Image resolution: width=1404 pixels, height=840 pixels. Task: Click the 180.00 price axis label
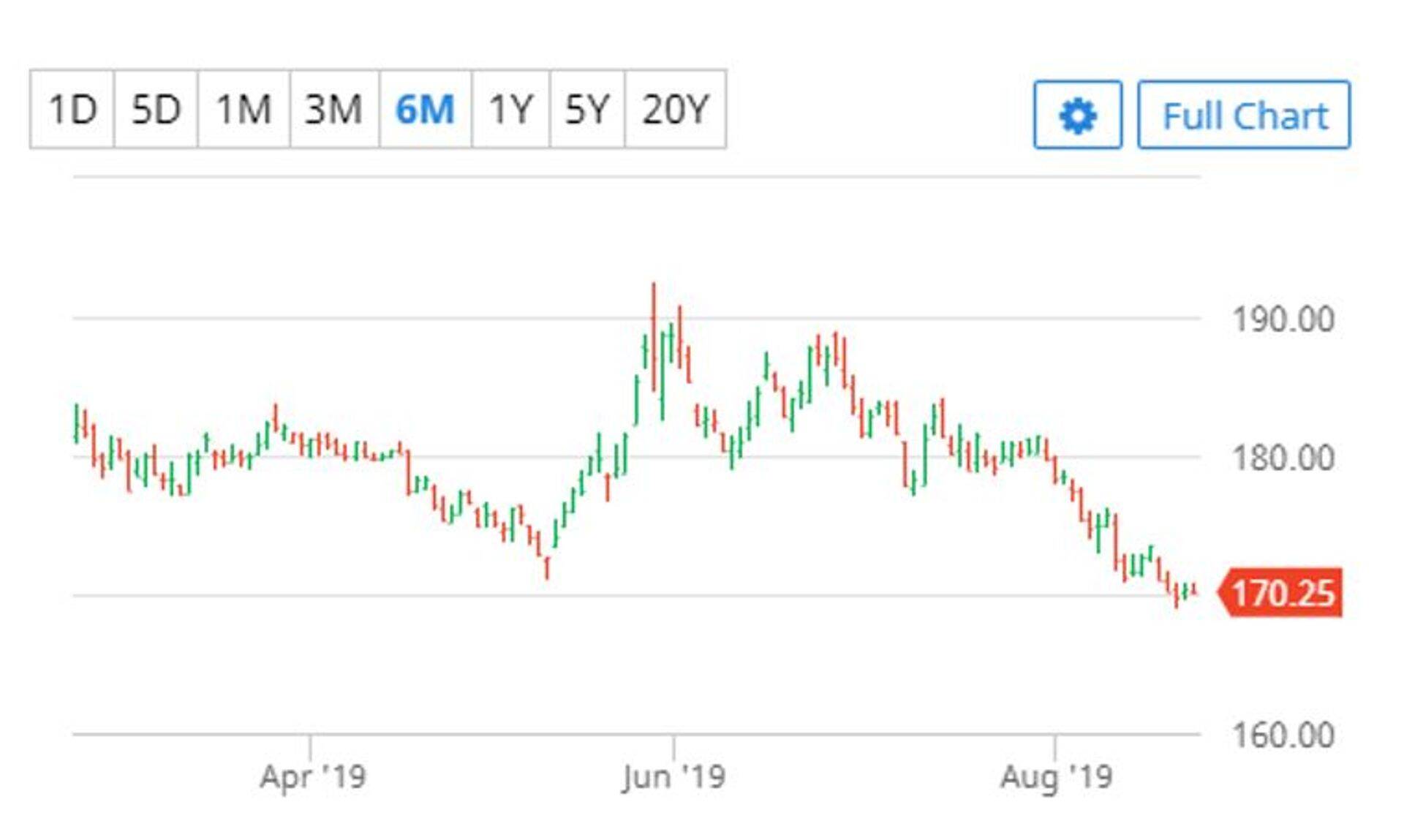click(1283, 458)
